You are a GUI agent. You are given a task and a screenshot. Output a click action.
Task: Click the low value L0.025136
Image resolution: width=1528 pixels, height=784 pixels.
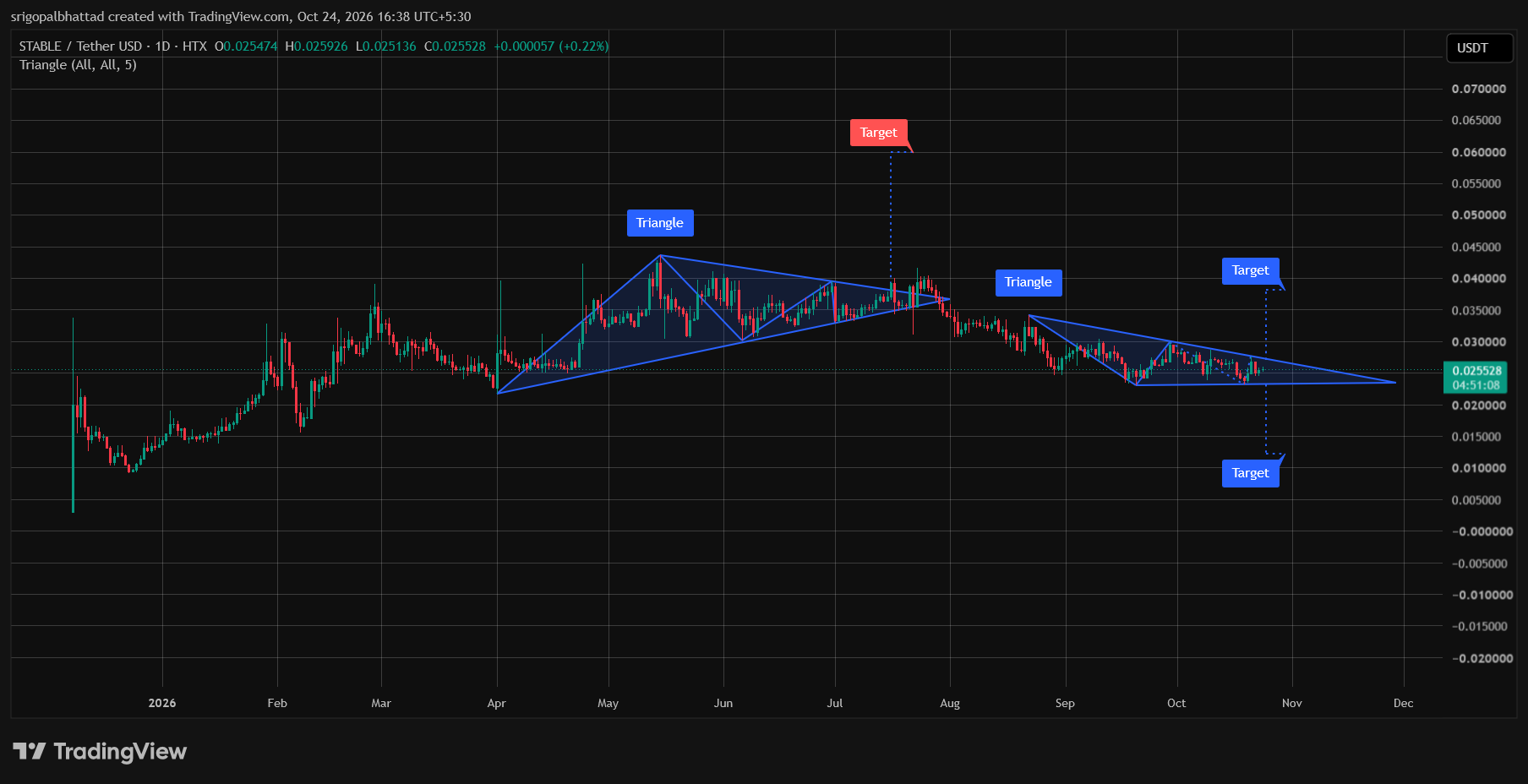385,46
